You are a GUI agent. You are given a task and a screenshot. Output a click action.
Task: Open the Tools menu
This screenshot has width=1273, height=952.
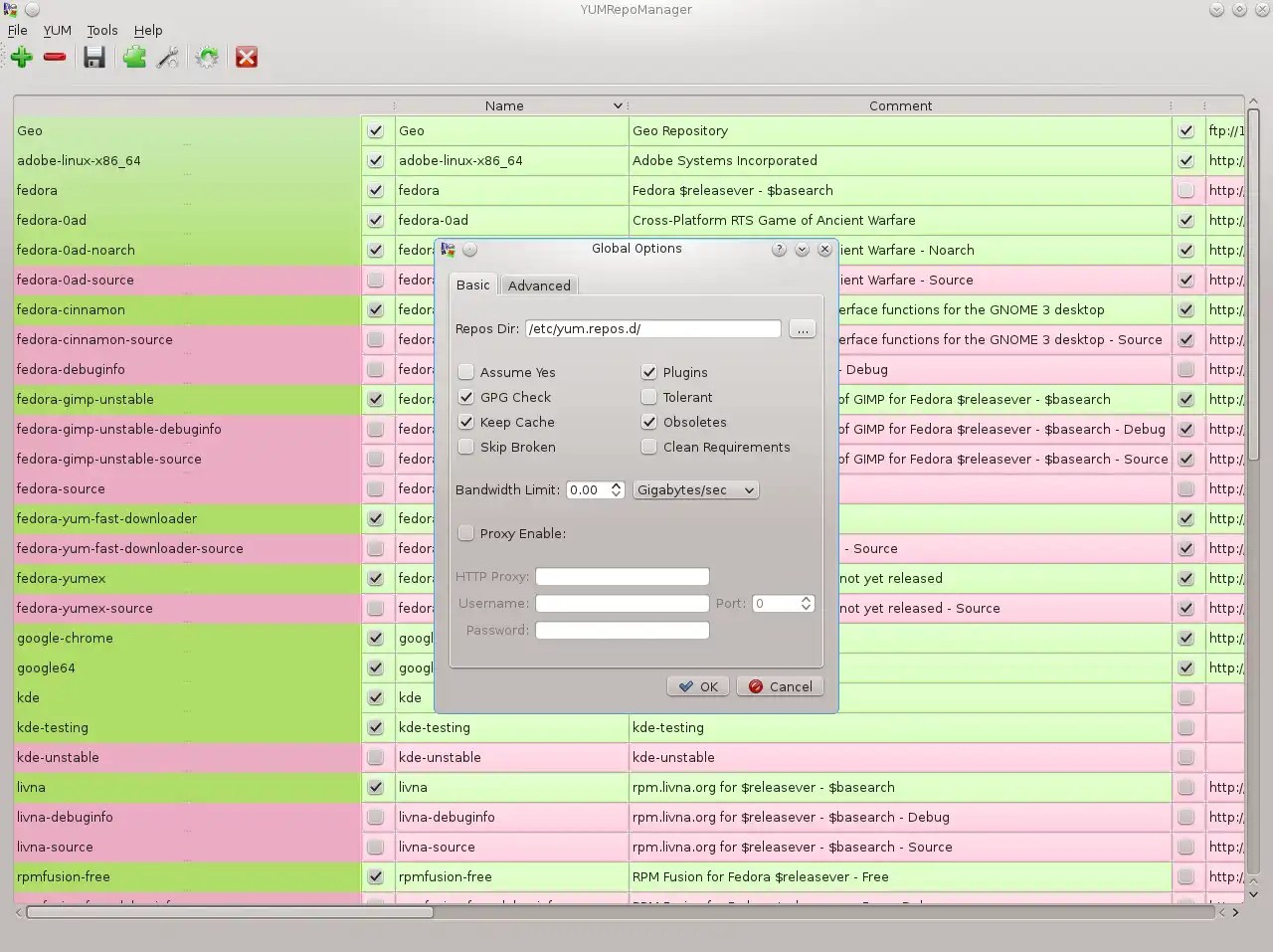tap(102, 30)
